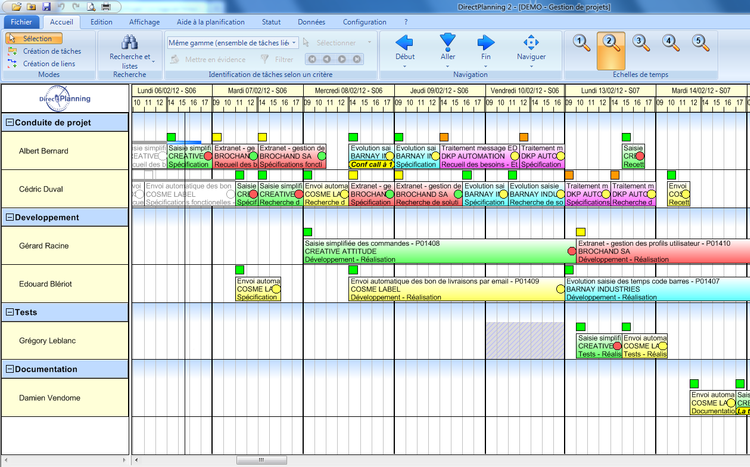
Task: Click the second folder icon in quick access toolbar
Action: 32,7
